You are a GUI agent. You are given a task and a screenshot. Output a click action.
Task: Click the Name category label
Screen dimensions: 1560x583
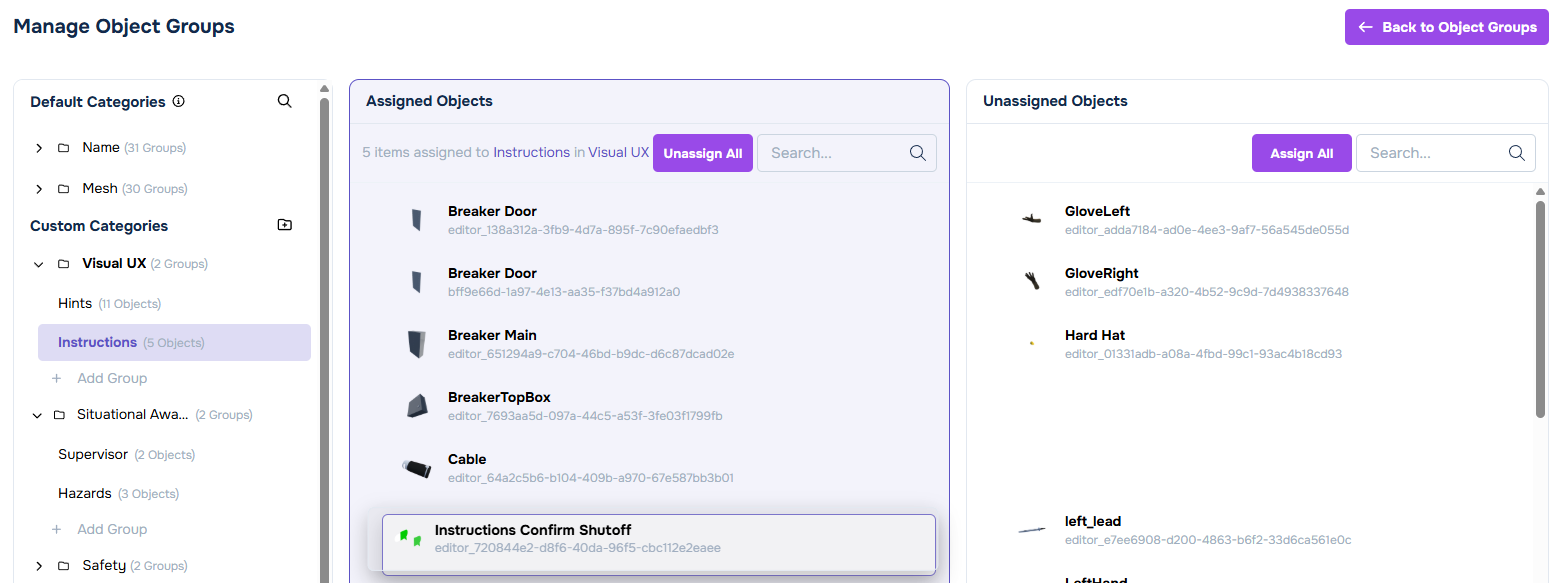click(x=101, y=147)
